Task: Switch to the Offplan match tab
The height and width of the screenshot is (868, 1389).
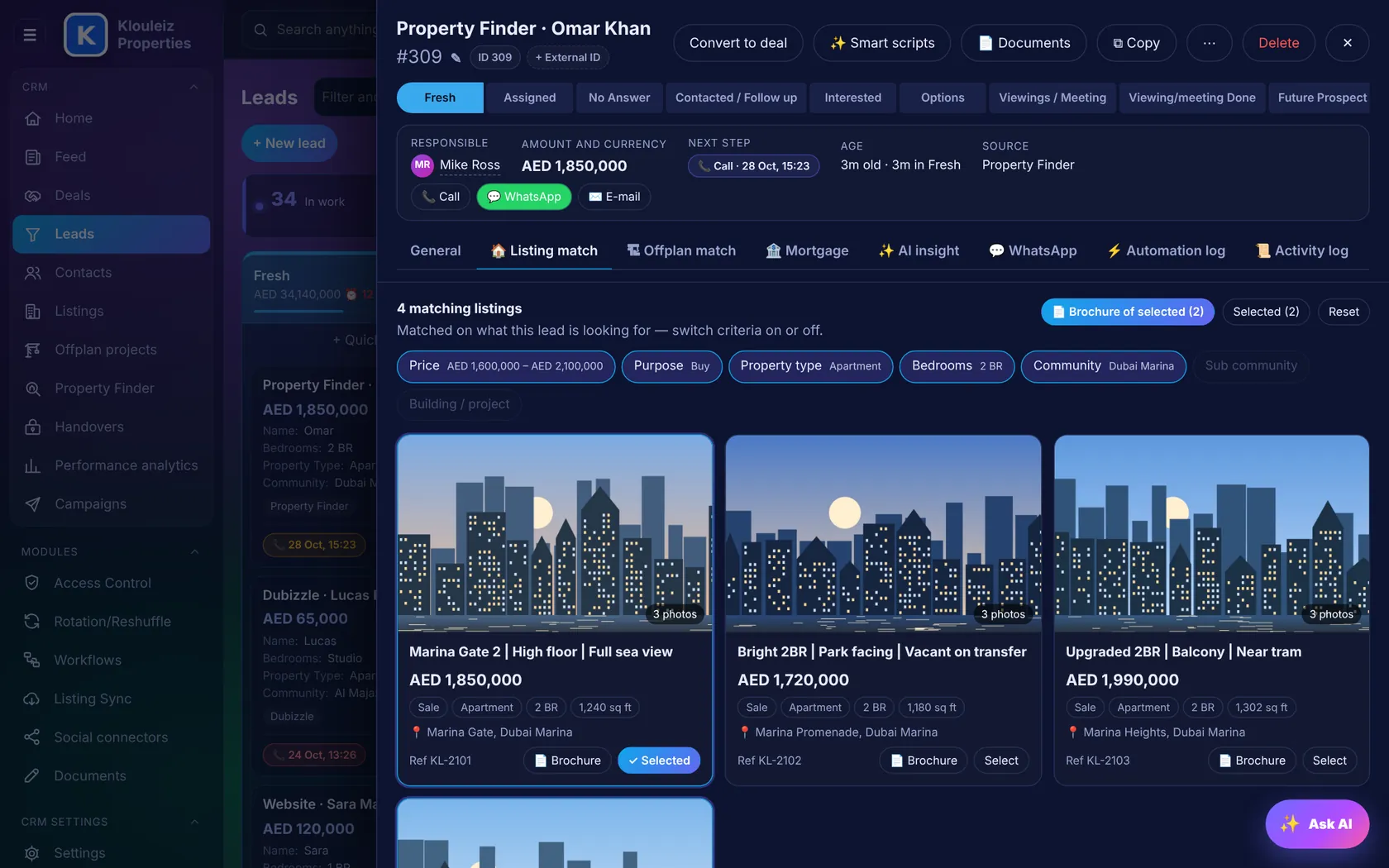Action: (681, 250)
